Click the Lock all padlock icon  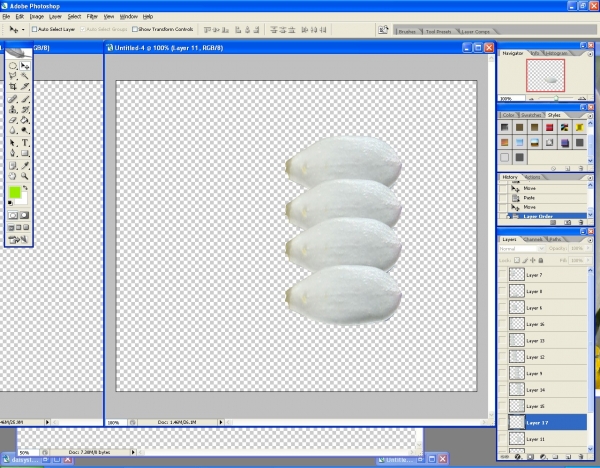541,260
